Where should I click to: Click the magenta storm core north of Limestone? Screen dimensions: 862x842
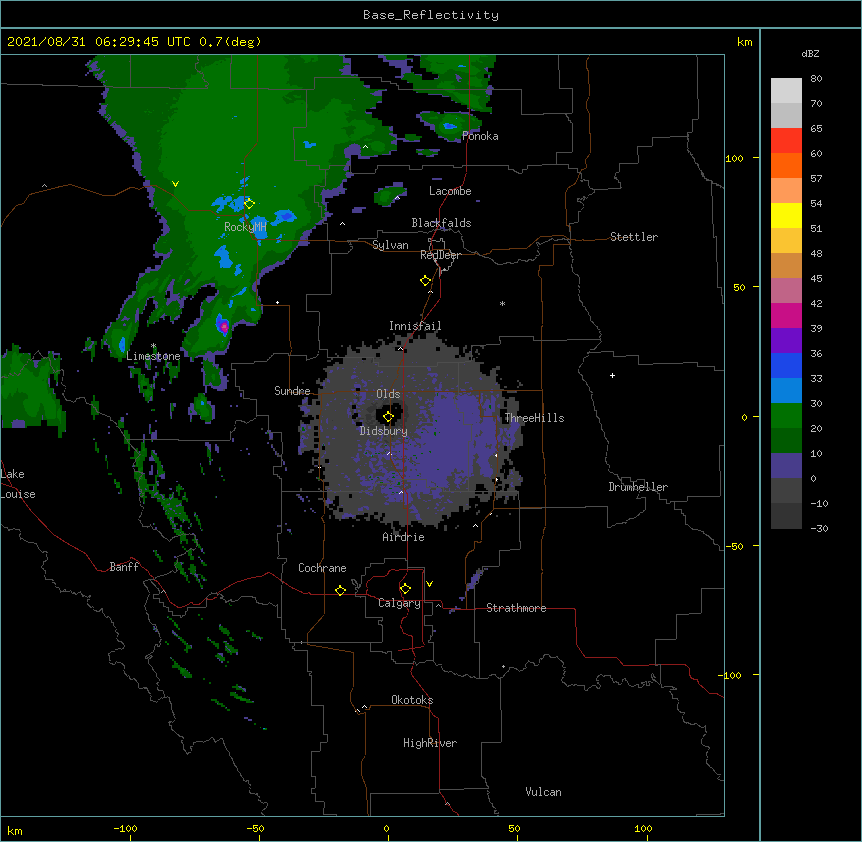click(x=224, y=327)
